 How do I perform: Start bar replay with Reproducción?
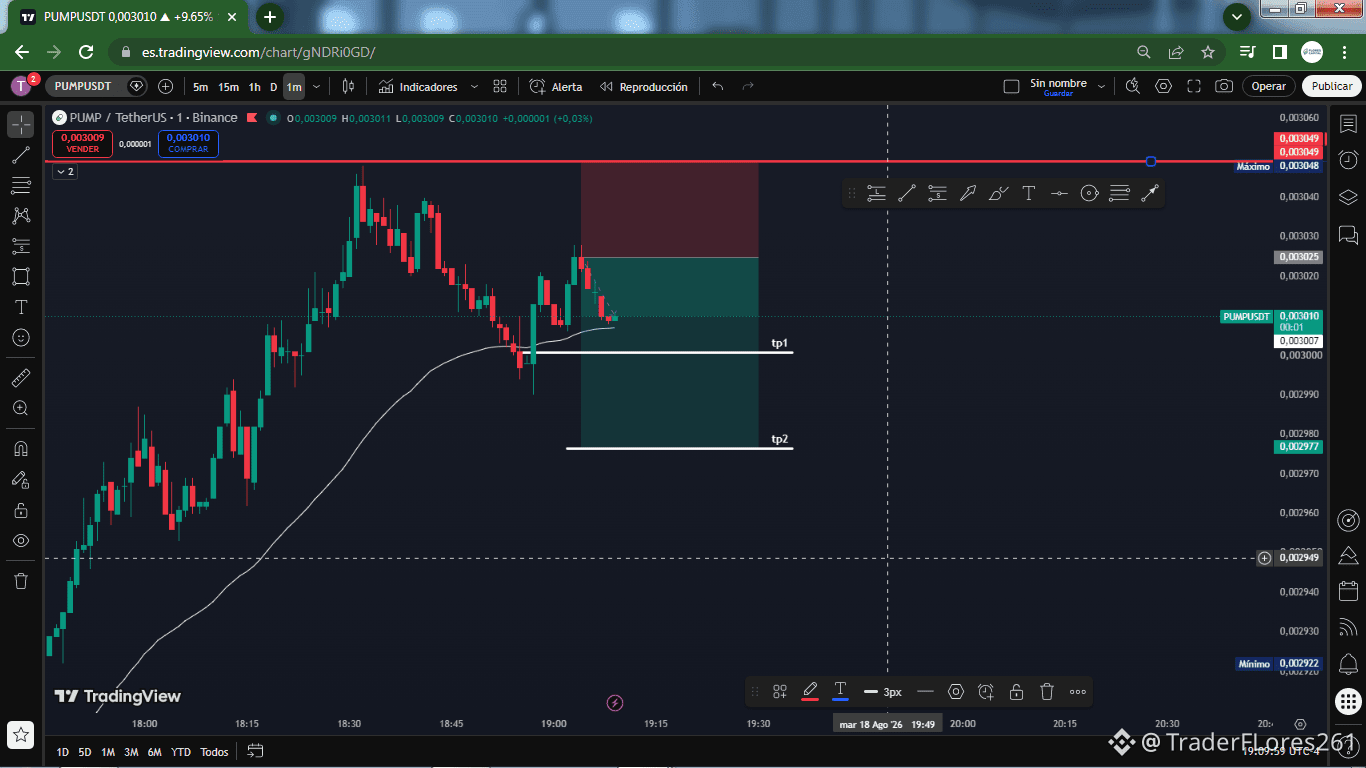(x=644, y=87)
